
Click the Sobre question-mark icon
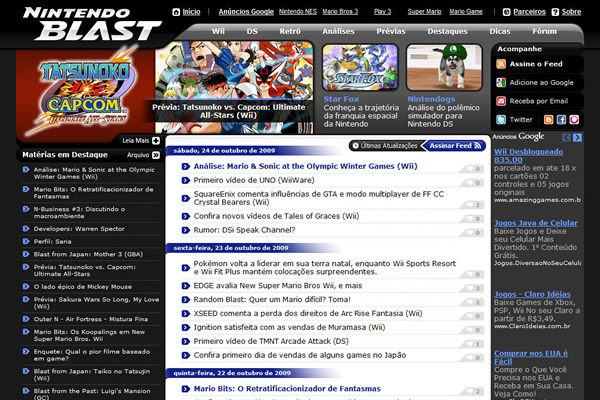point(555,12)
